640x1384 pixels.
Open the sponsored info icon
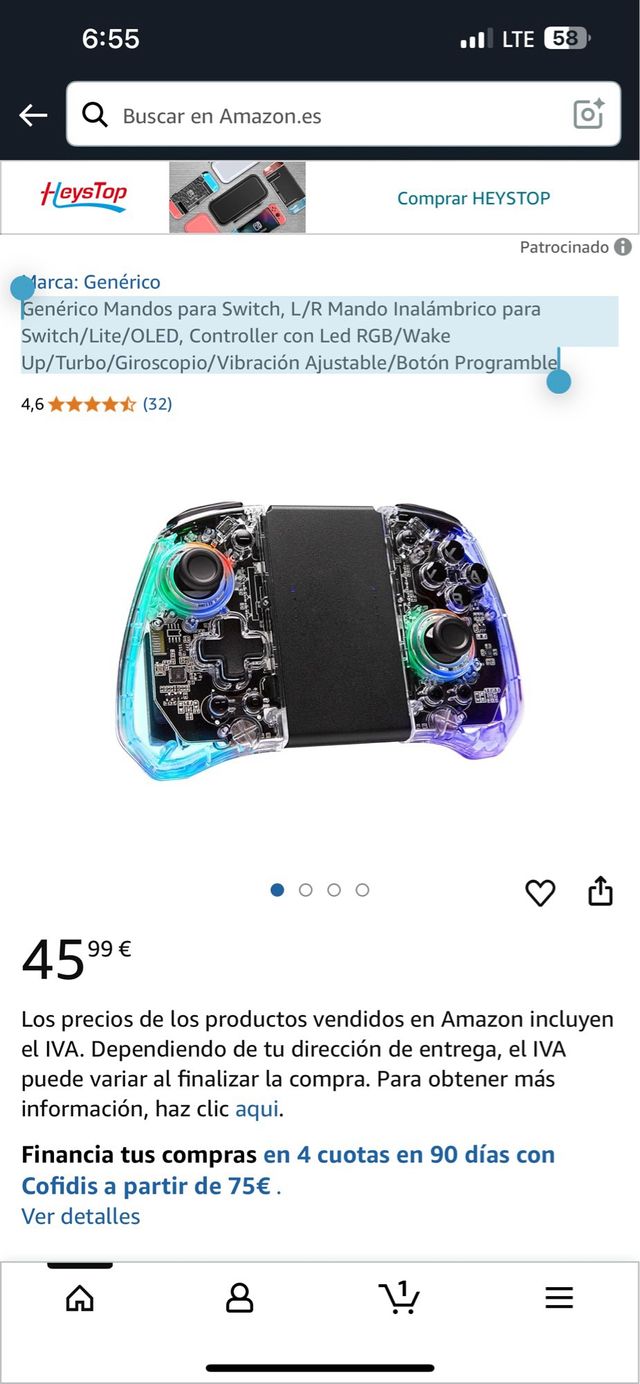(x=623, y=247)
